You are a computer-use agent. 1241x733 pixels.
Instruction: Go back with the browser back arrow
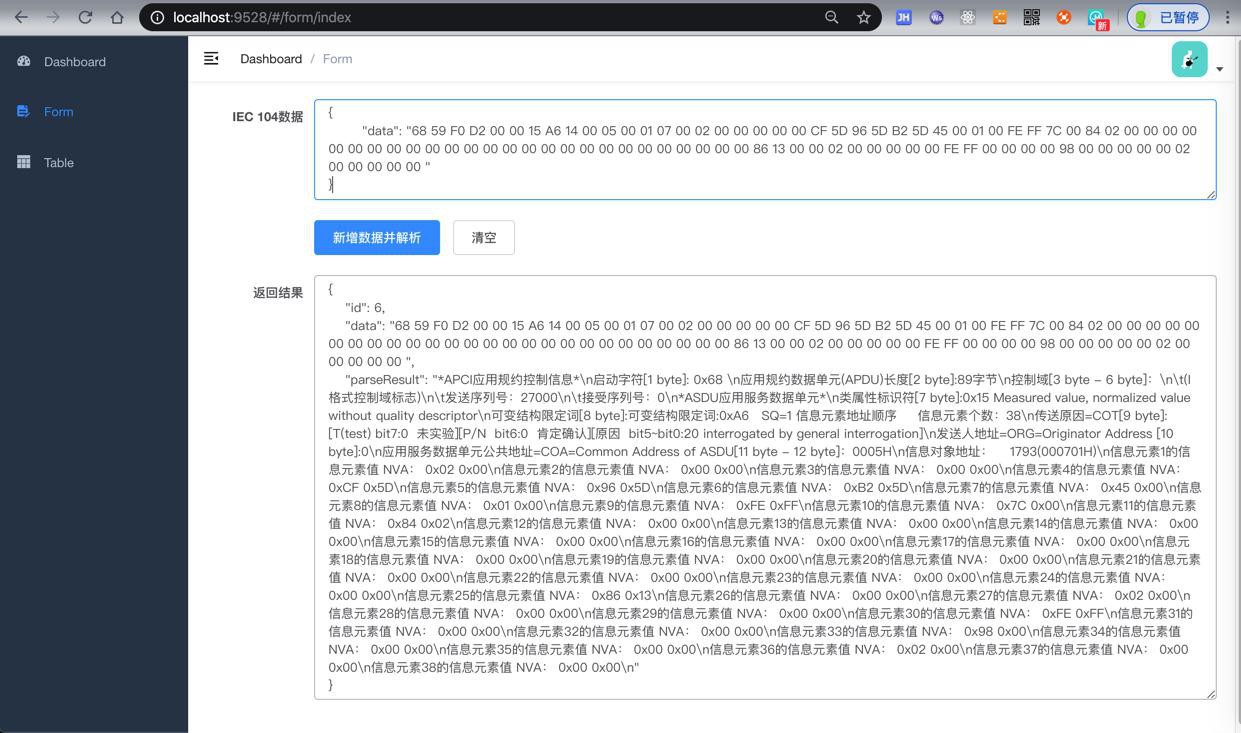coord(21,17)
